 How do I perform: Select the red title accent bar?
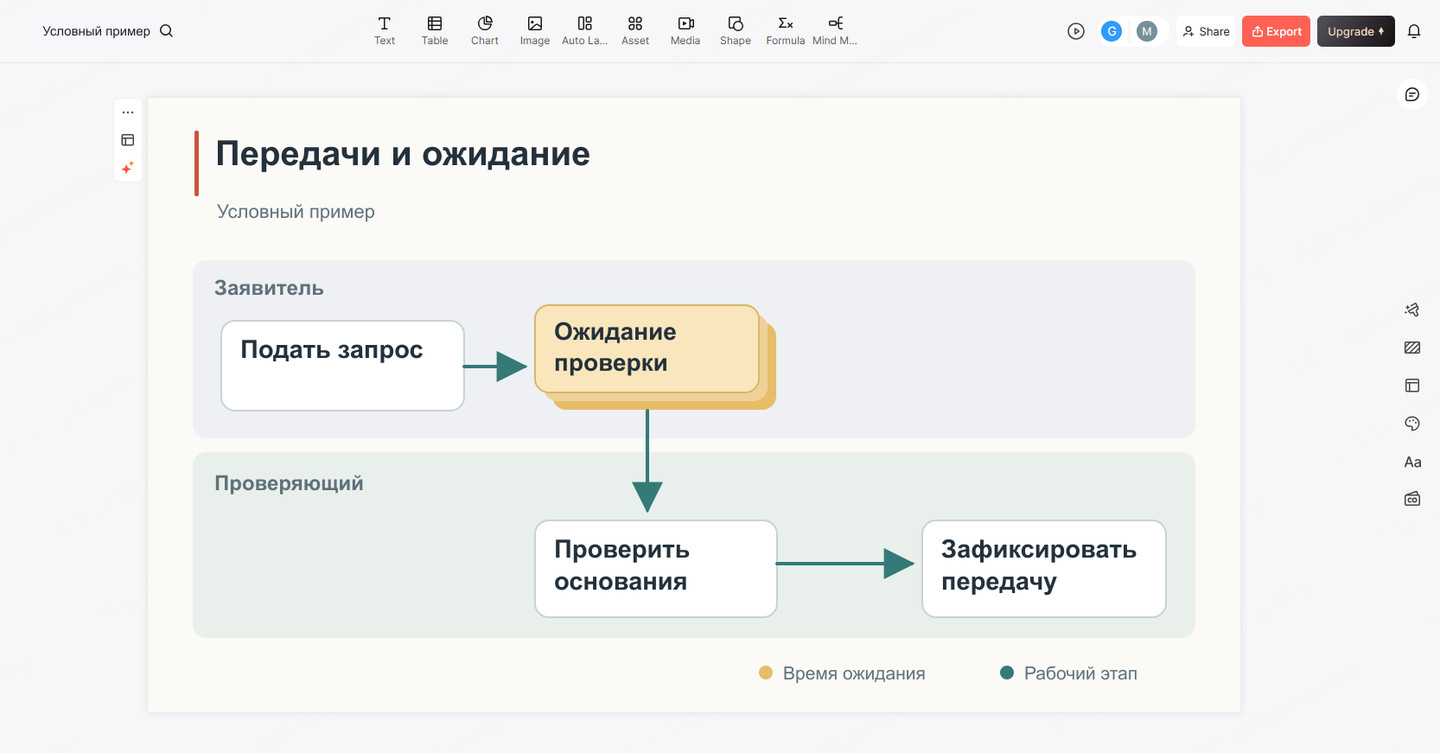[196, 163]
